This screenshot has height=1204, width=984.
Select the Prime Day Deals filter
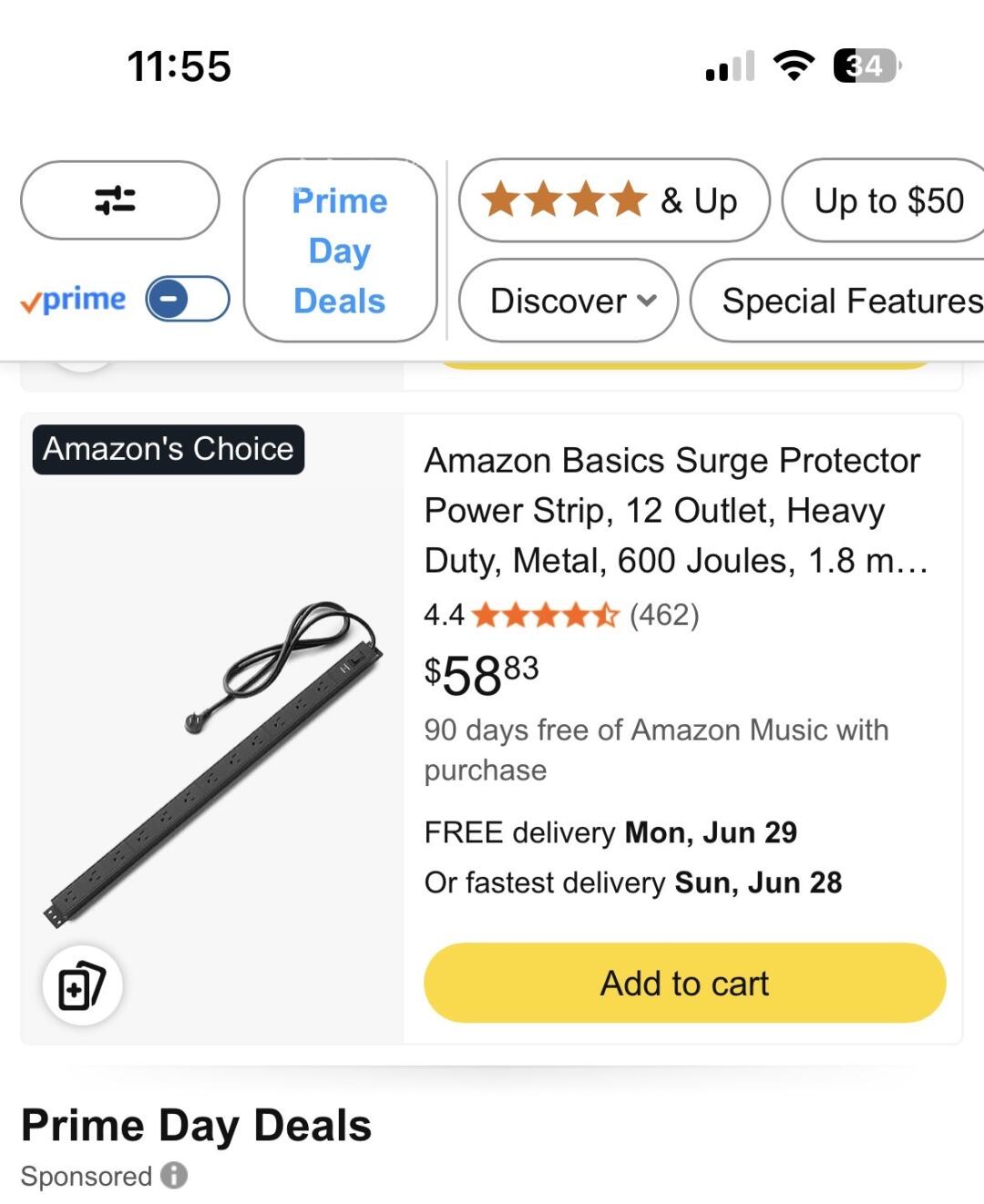click(340, 250)
